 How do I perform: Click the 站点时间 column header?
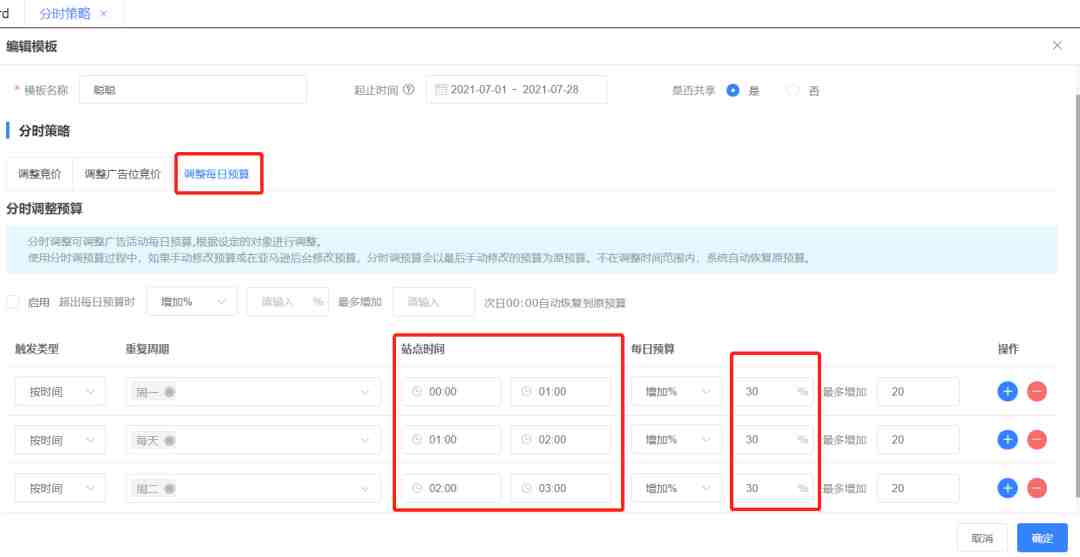click(423, 349)
